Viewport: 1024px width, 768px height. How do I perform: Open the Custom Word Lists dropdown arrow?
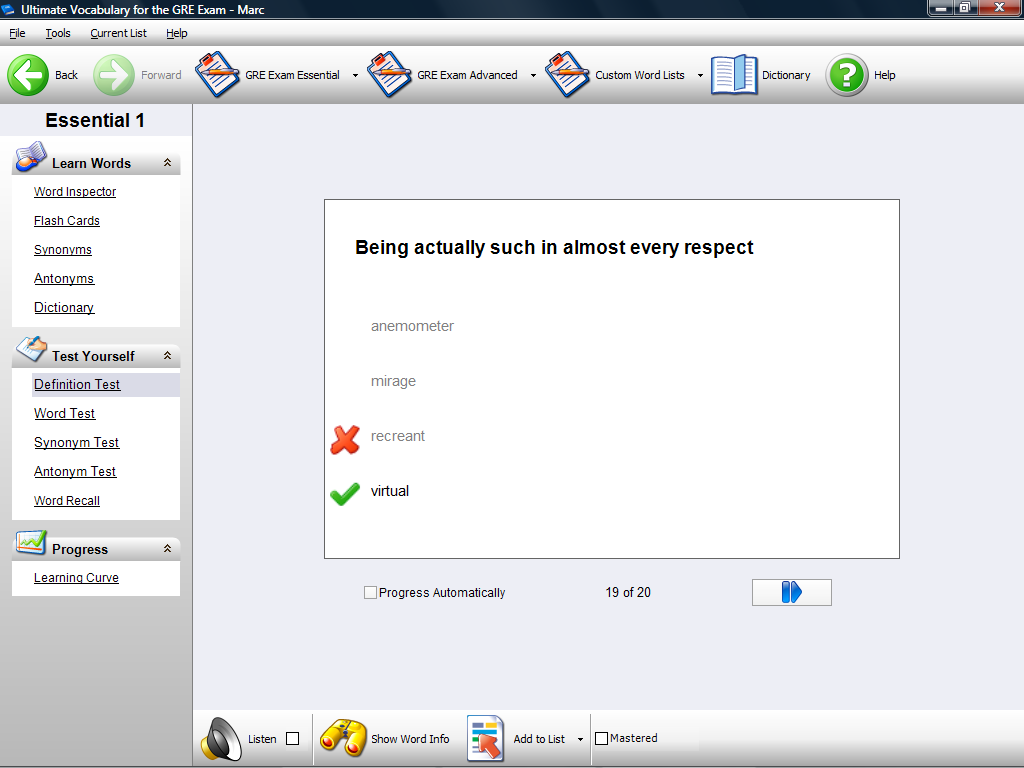tap(700, 75)
